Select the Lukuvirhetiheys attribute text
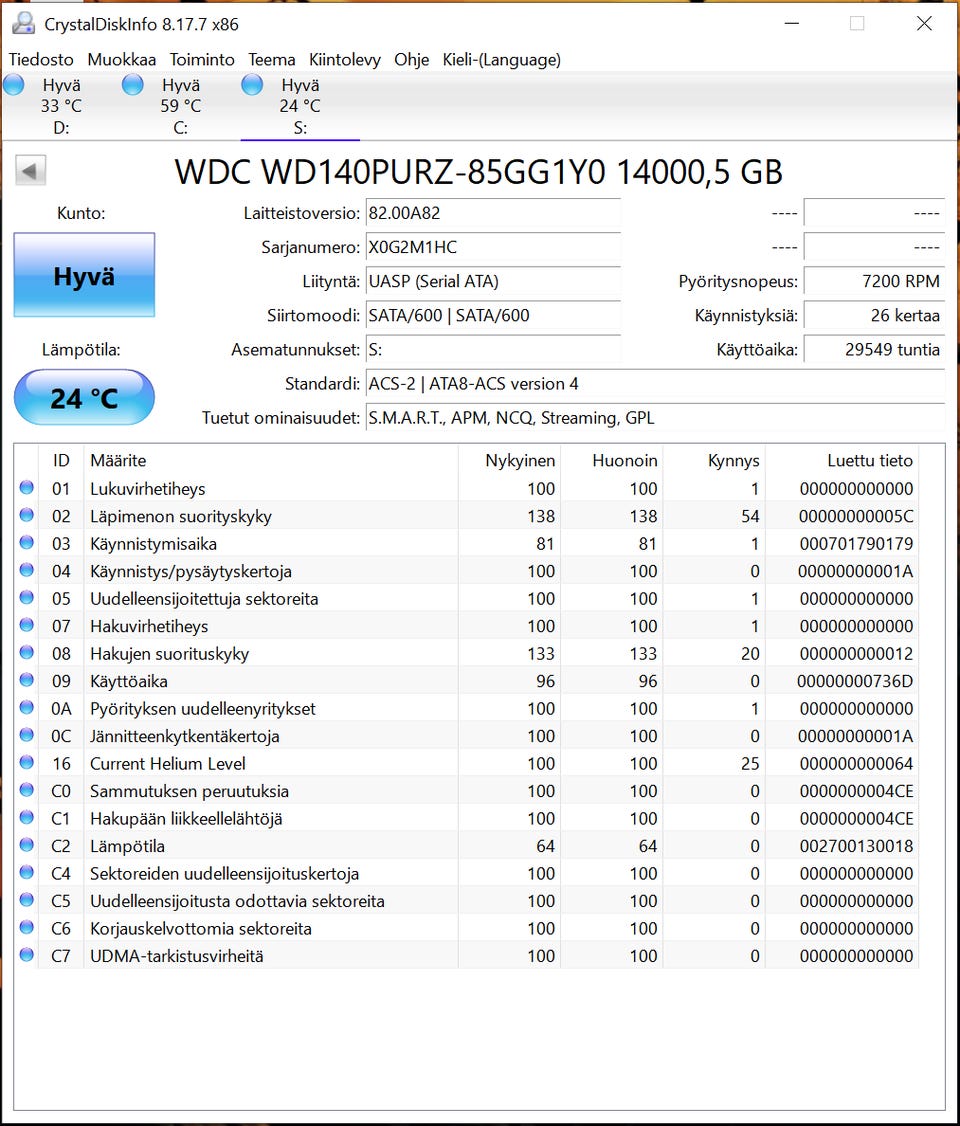The image size is (960, 1126). coord(147,489)
